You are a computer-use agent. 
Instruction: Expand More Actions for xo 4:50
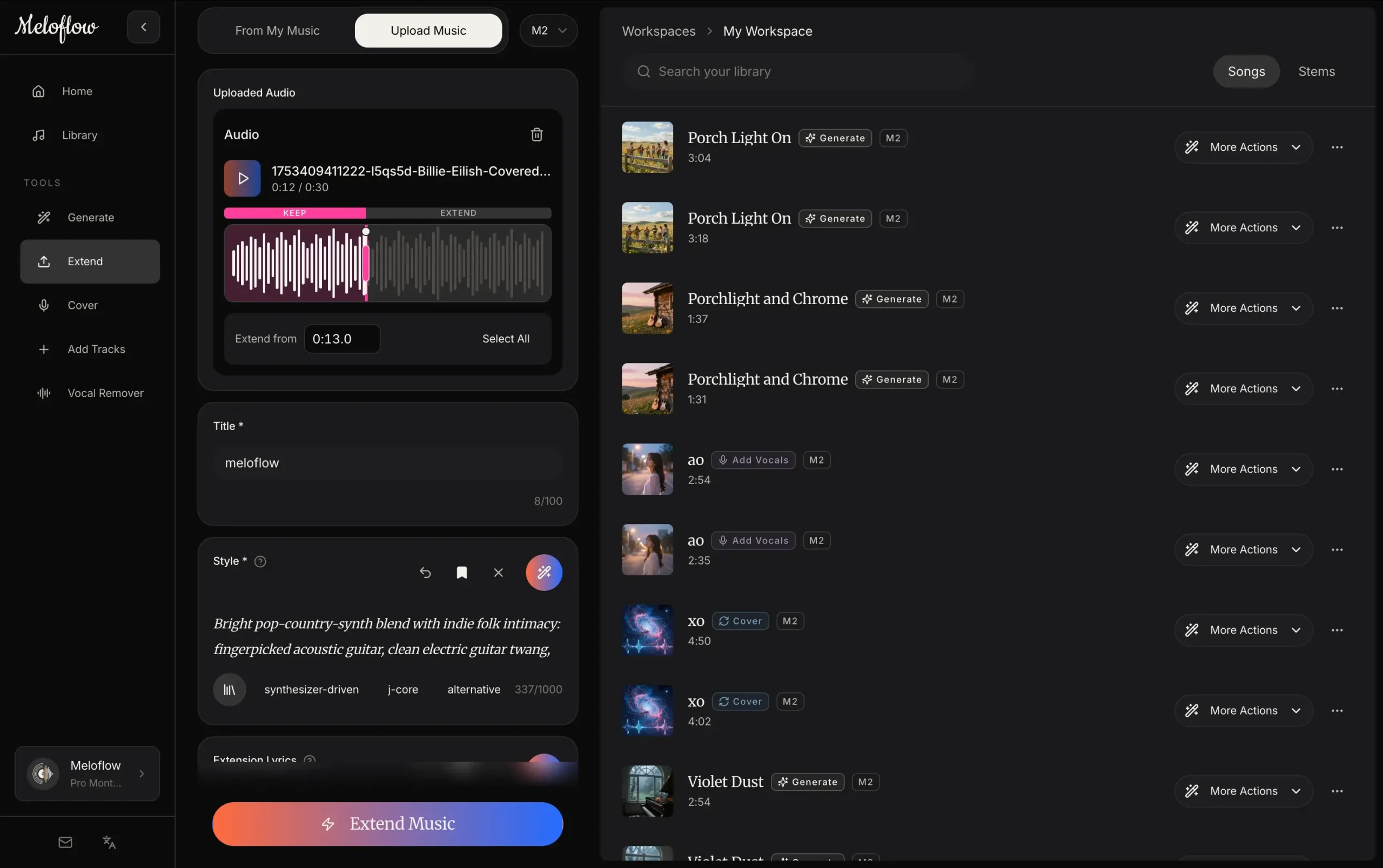pyautogui.click(x=1243, y=630)
